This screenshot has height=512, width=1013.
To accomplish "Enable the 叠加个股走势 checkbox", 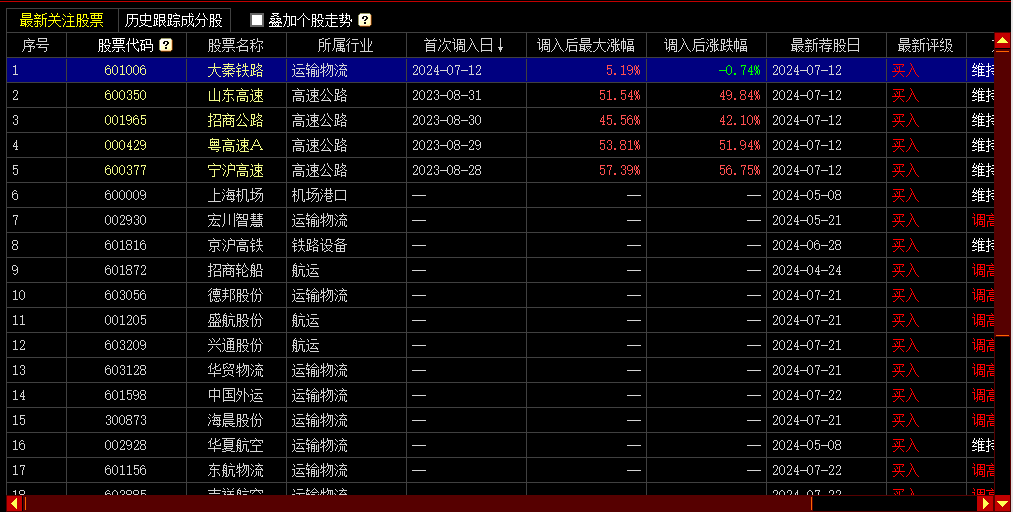I will pyautogui.click(x=257, y=20).
